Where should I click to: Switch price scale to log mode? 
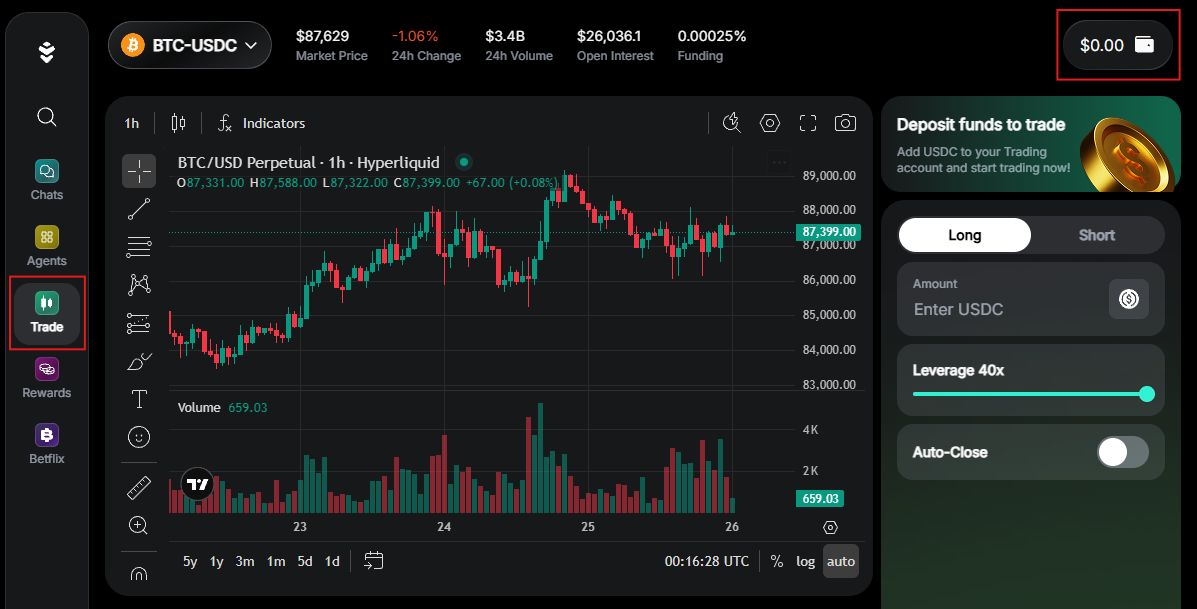click(805, 561)
